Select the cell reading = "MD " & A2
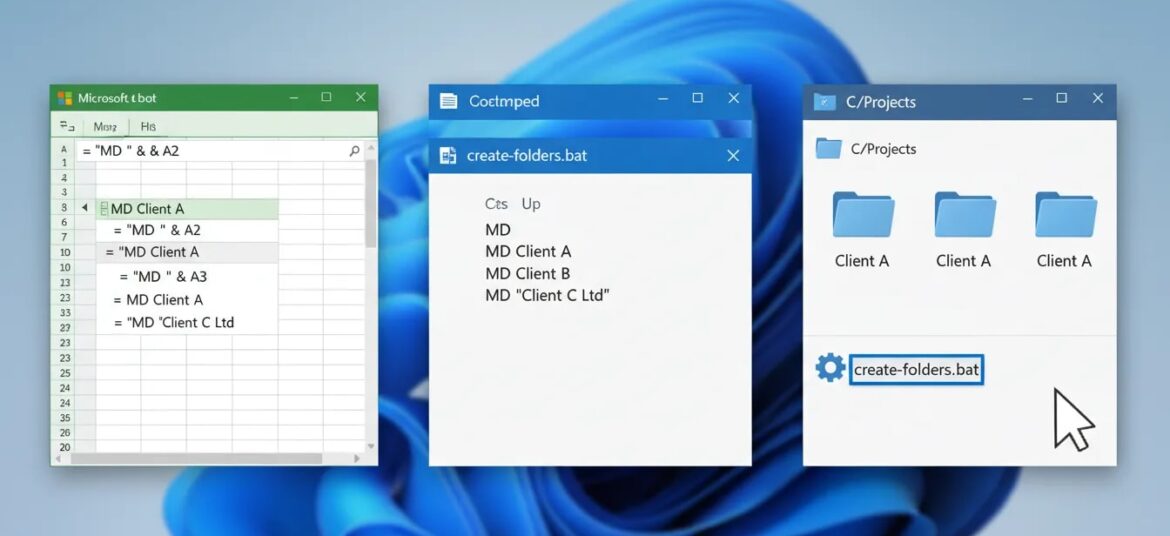This screenshot has height=536, width=1170. pos(187,231)
